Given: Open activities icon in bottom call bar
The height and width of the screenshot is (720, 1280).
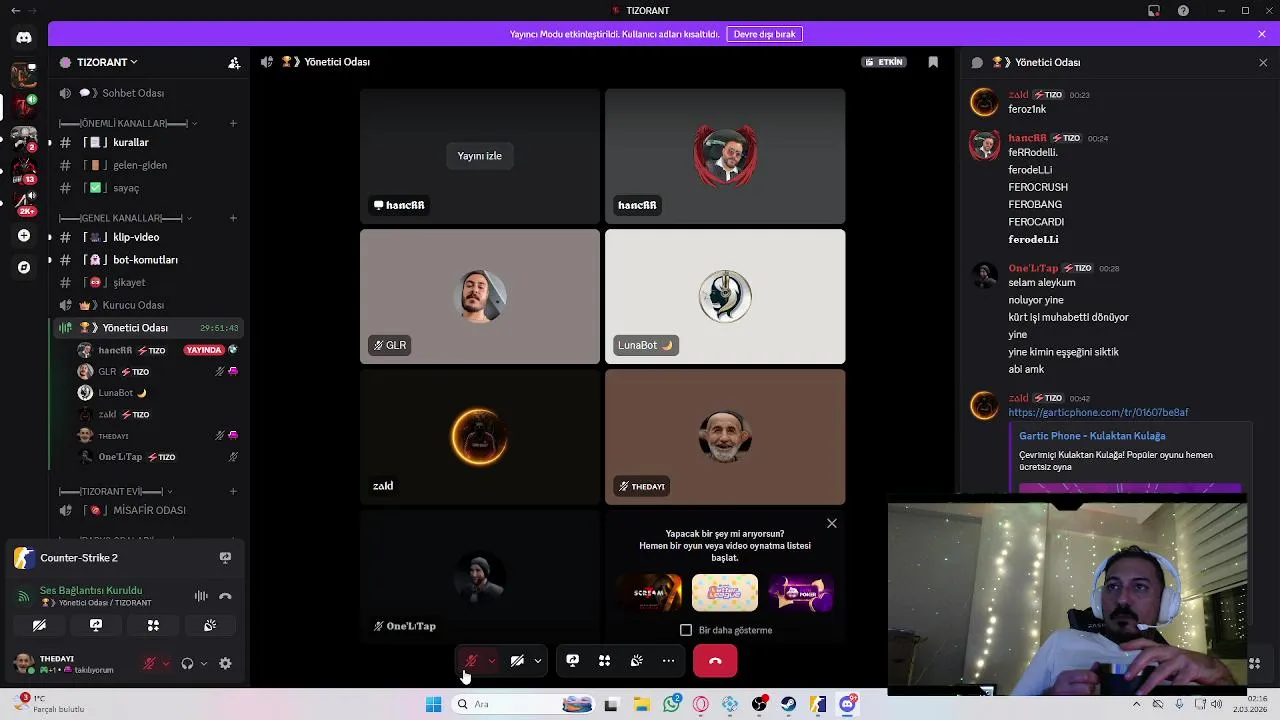Looking at the screenshot, I should point(604,661).
